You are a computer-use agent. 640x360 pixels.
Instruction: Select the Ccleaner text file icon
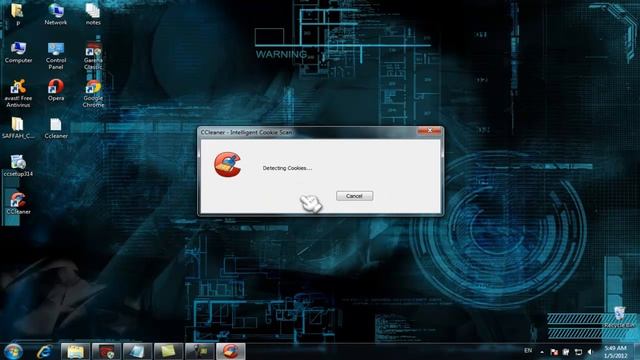[x=56, y=128]
